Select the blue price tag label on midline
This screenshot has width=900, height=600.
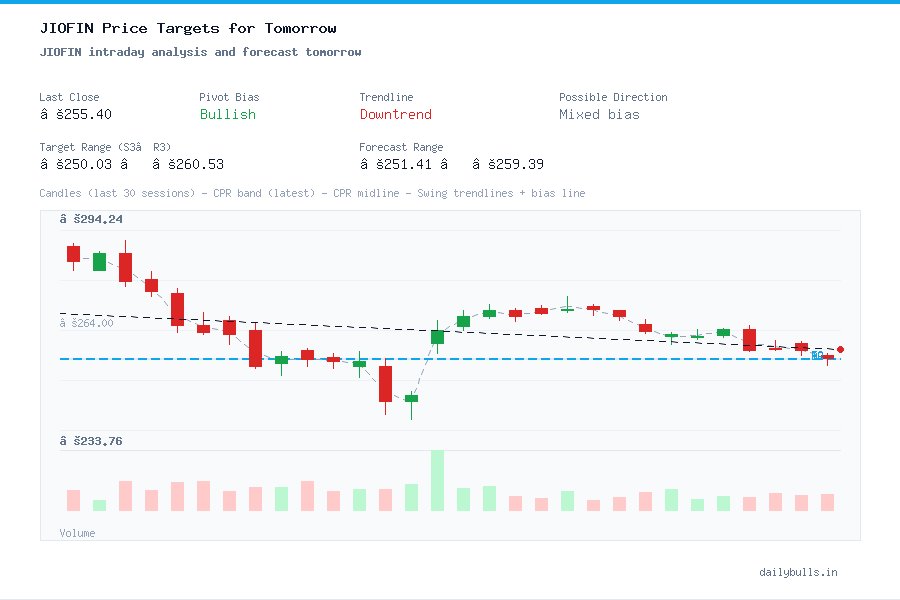pyautogui.click(x=817, y=356)
